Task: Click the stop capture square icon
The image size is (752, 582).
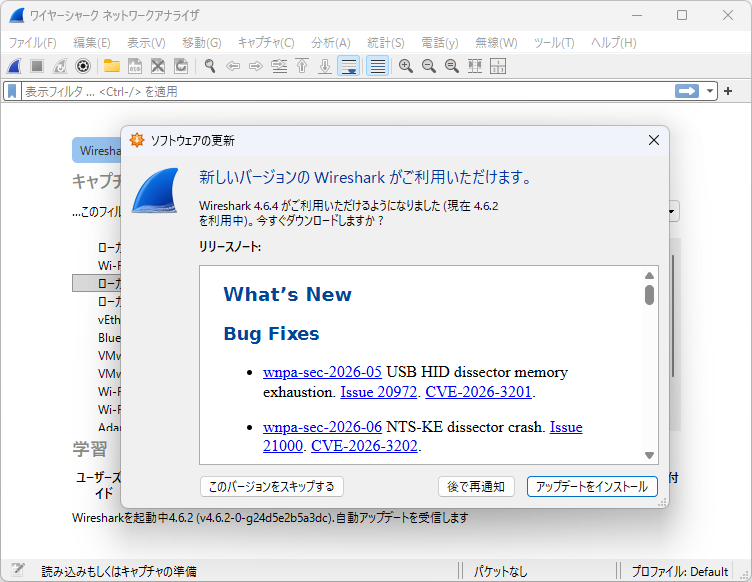Action: tap(37, 66)
